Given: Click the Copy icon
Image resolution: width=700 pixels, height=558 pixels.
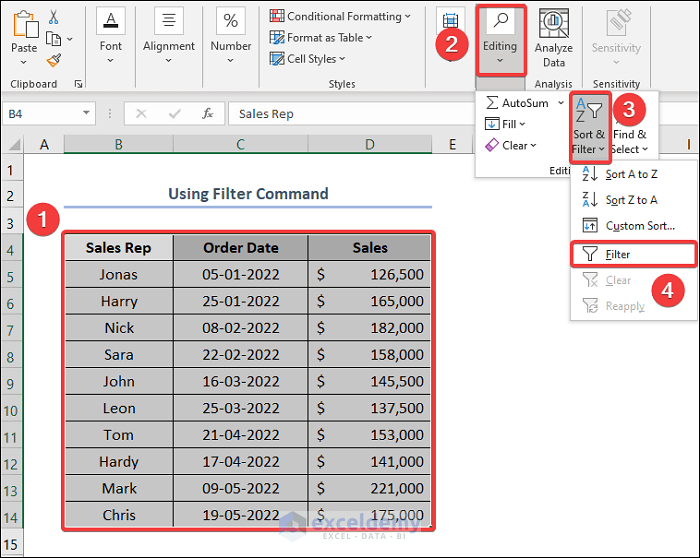Looking at the screenshot, I should [x=54, y=39].
